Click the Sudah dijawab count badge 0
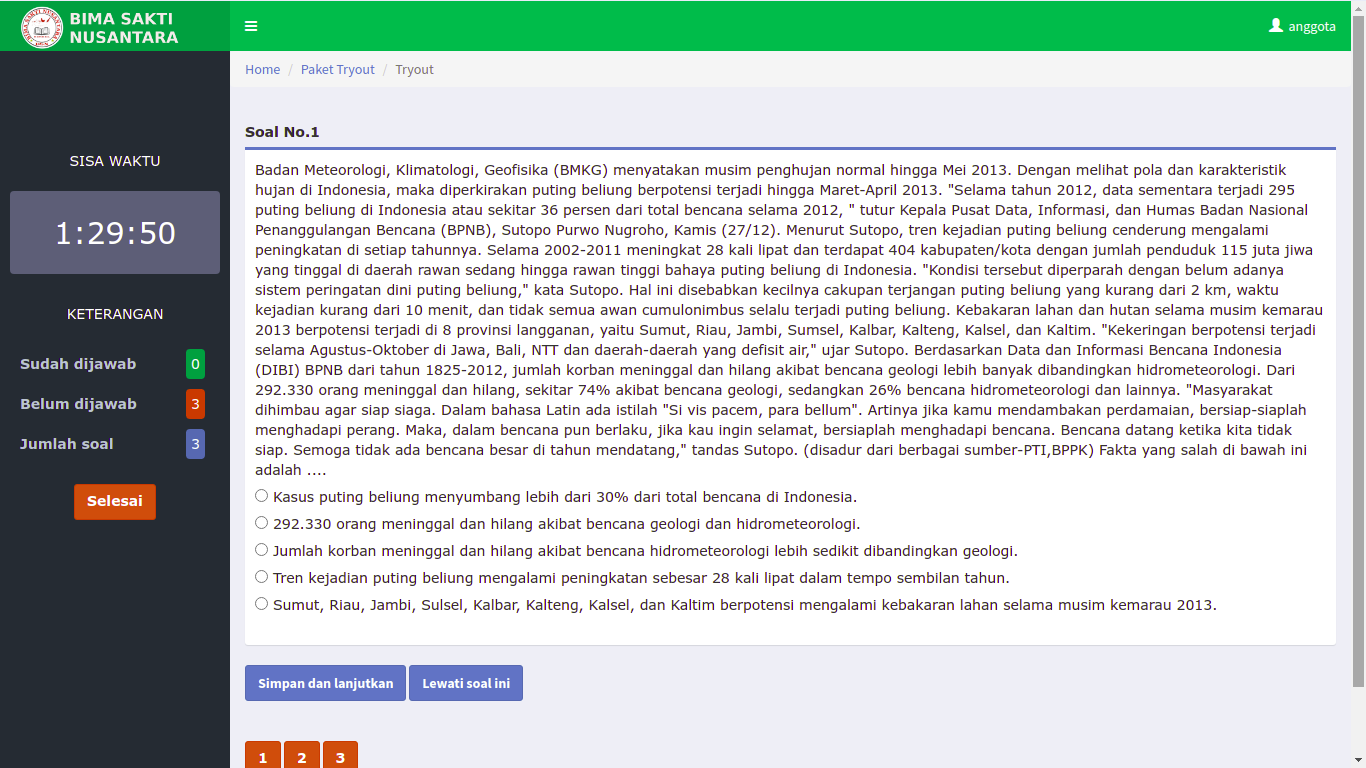This screenshot has height=768, width=1366. coord(195,364)
